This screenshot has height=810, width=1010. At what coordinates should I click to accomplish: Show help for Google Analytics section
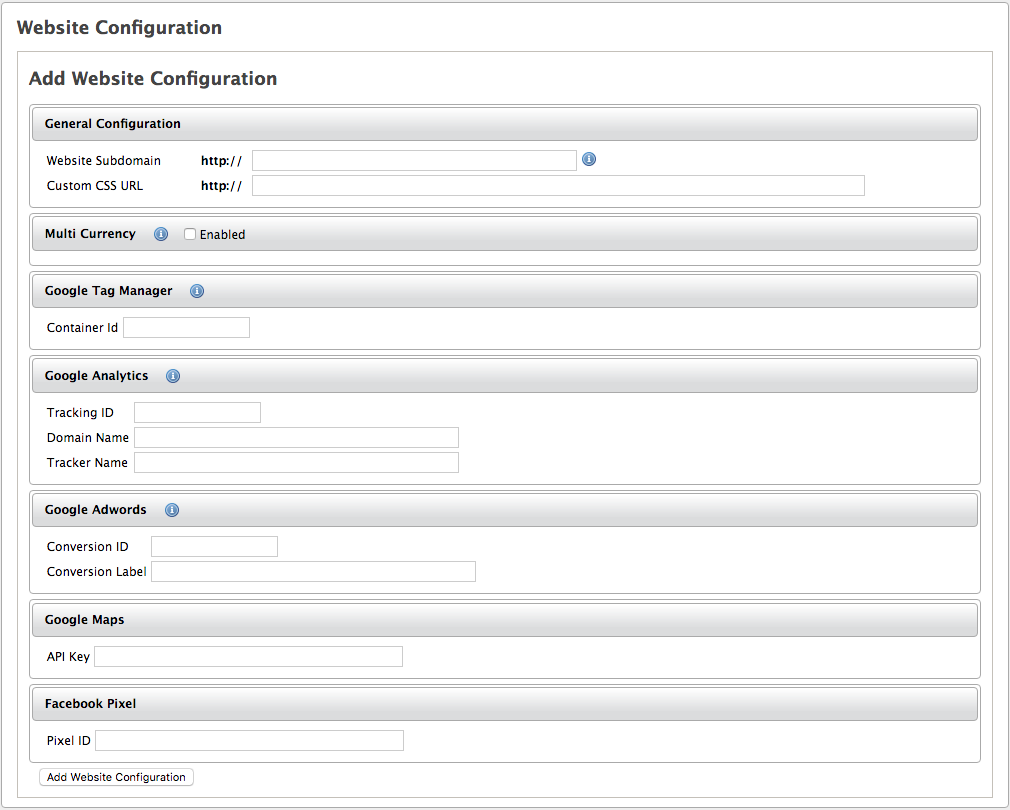click(x=173, y=376)
